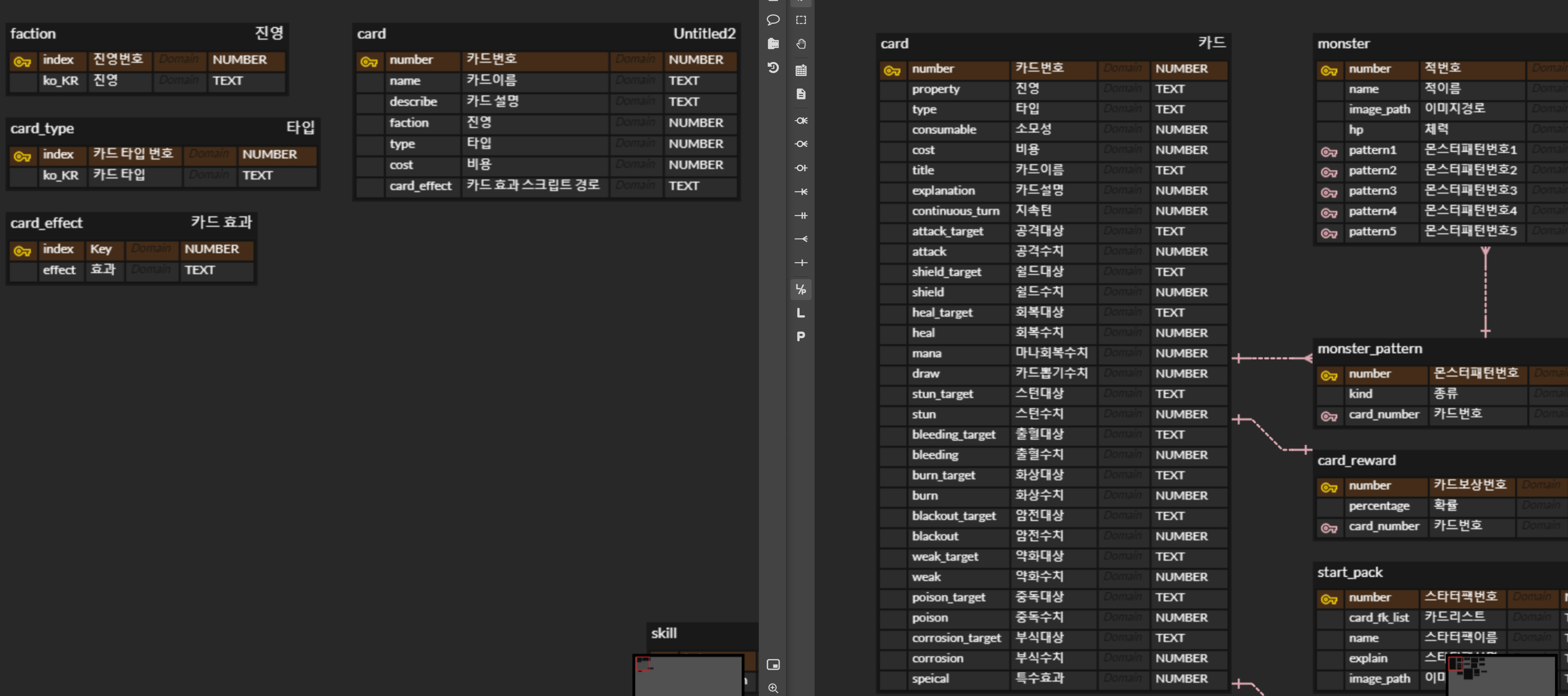Click 'heal_target' column name
The height and width of the screenshot is (696, 1568).
point(942,313)
